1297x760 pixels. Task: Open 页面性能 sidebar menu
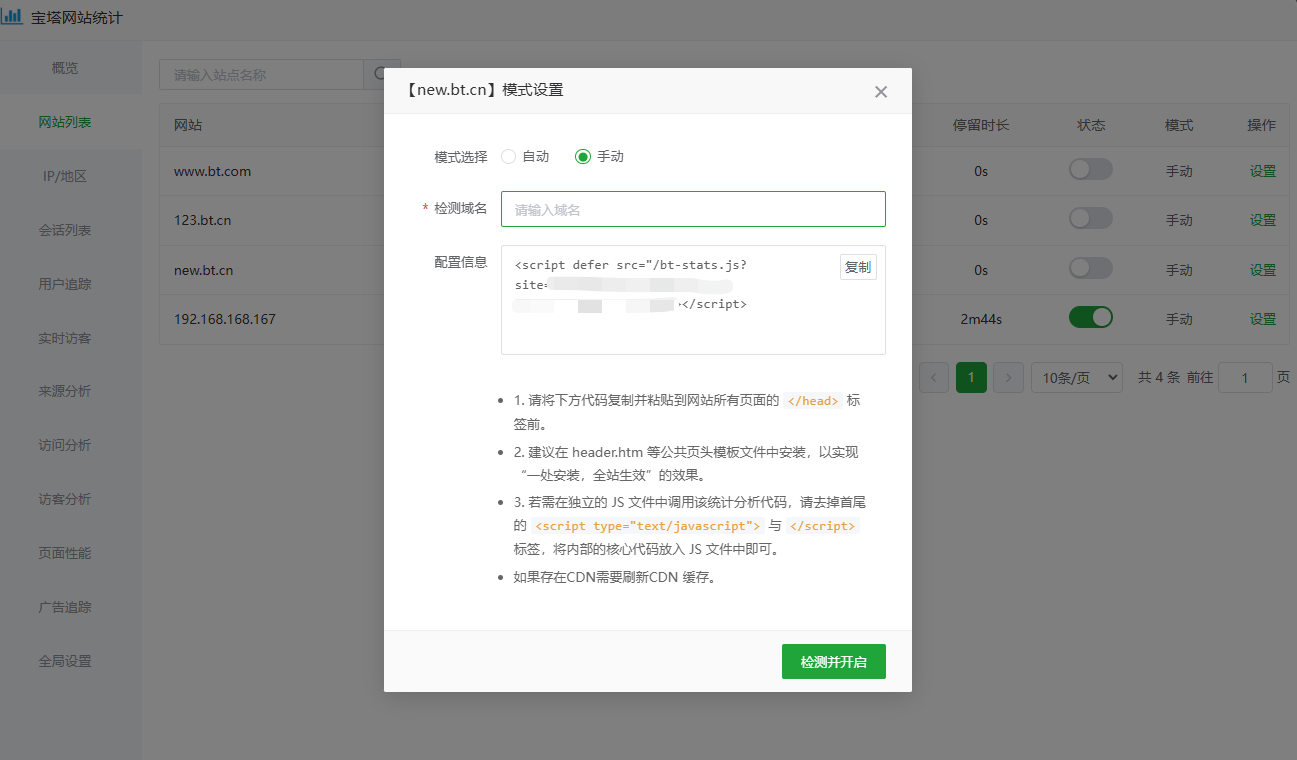pyautogui.click(x=65, y=553)
